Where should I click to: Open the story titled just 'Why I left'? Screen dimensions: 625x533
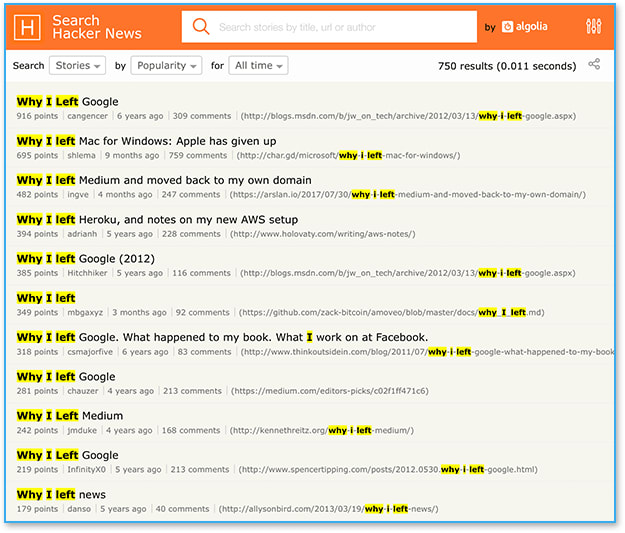coord(46,298)
